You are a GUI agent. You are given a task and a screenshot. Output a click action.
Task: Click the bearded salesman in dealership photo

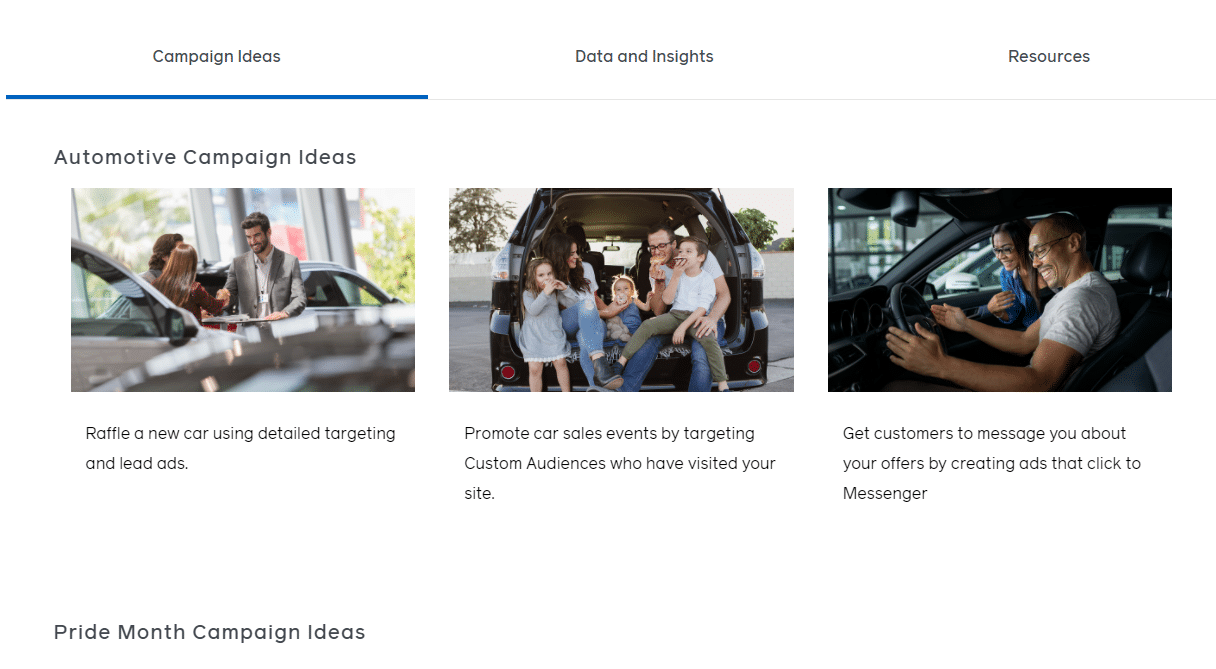(x=261, y=265)
